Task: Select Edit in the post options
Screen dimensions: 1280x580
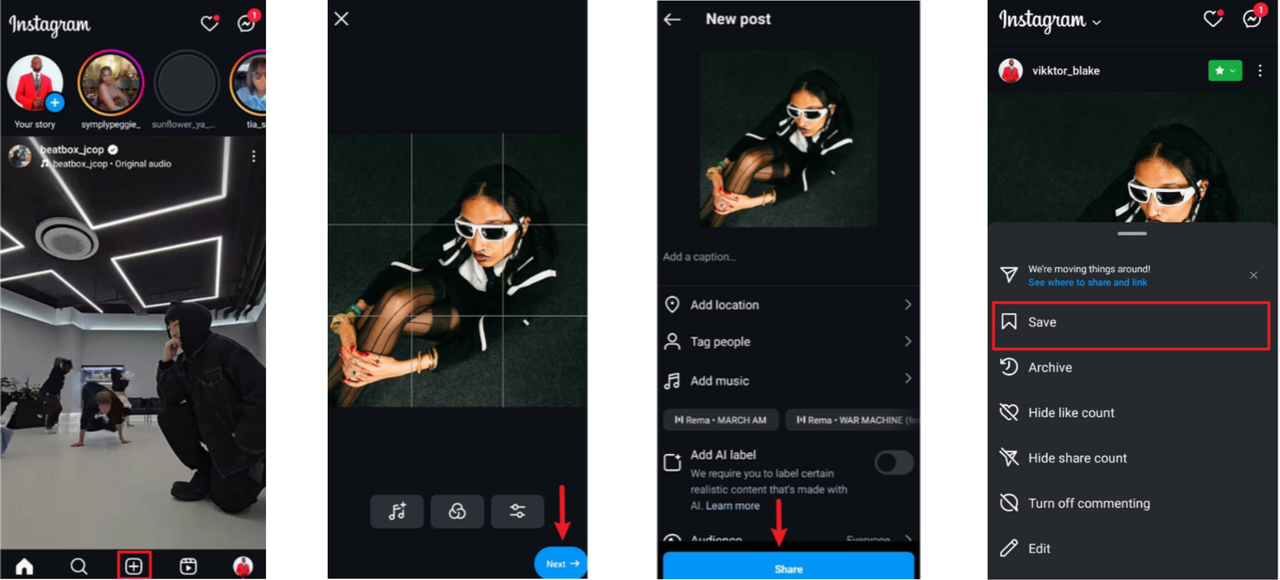Action: coord(1131,548)
